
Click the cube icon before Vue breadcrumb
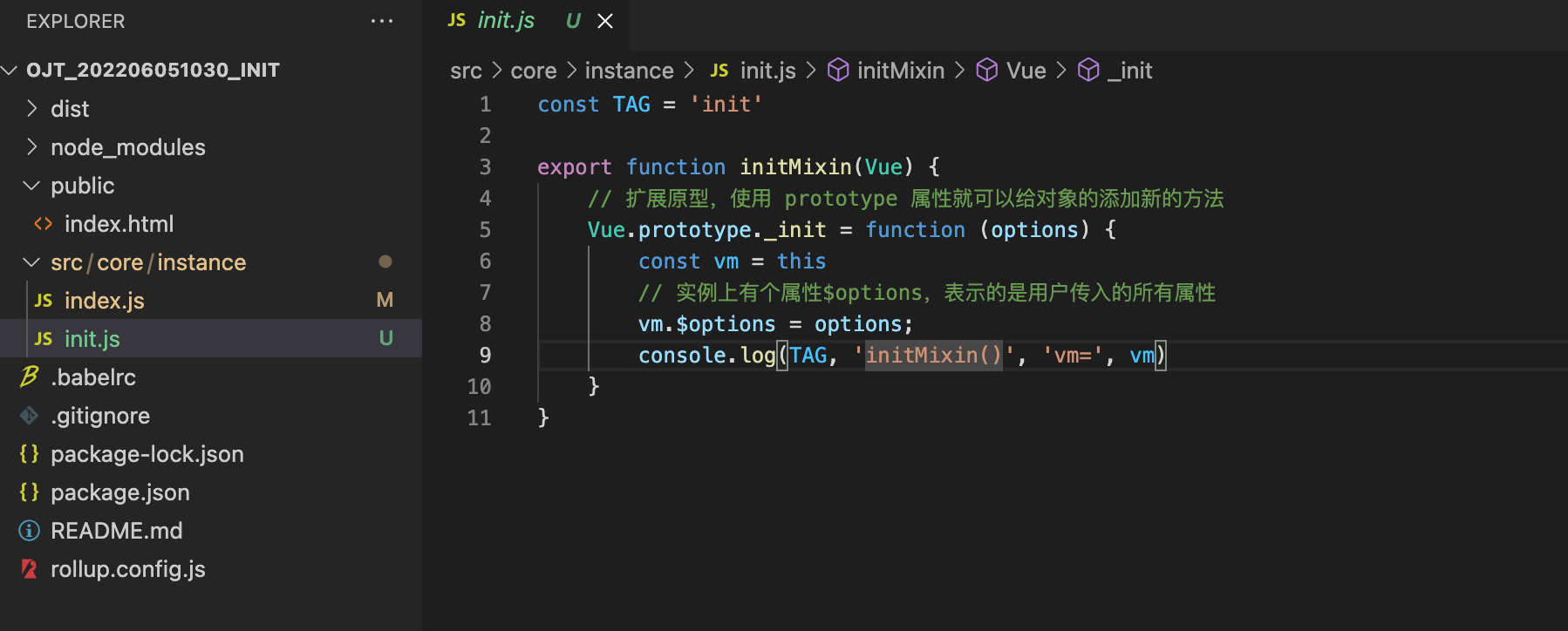click(986, 70)
